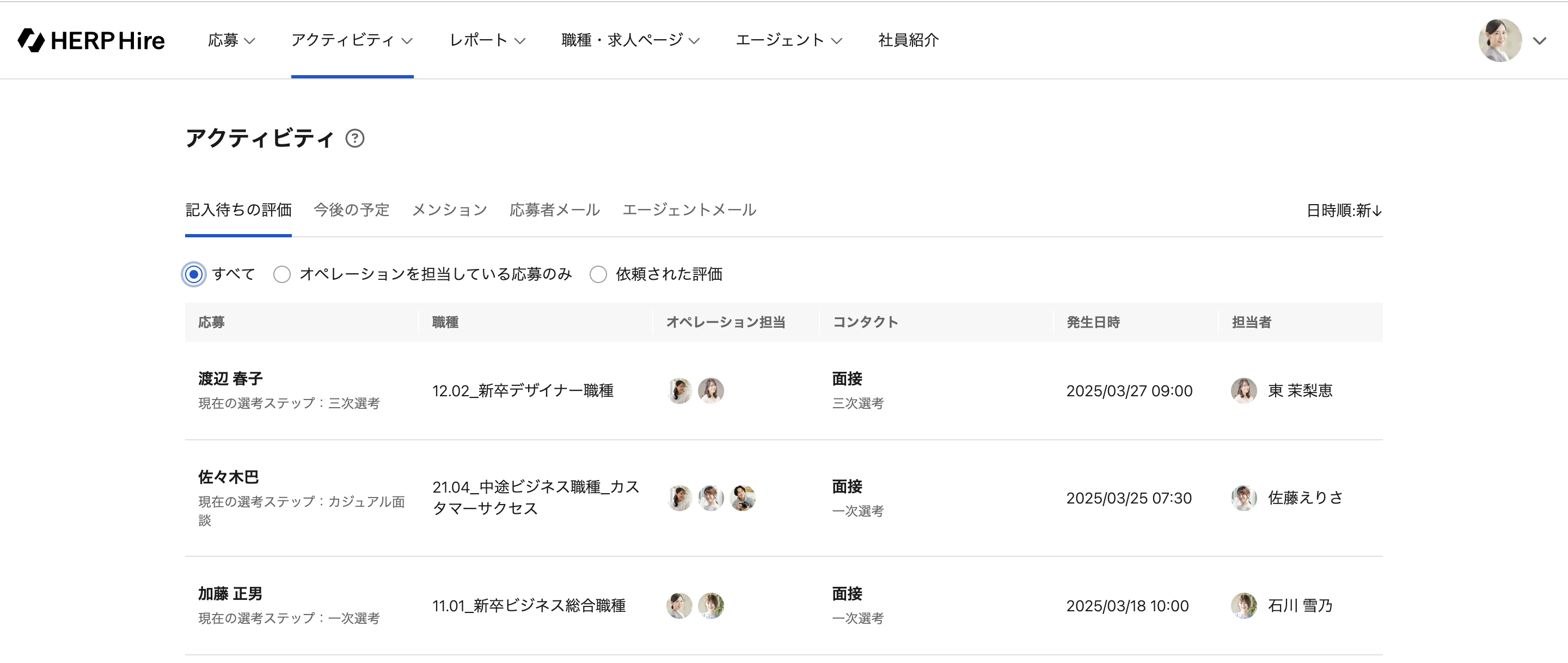Image resolution: width=1568 pixels, height=663 pixels.
Task: Select the 依頼された評価 radio button
Action: click(x=598, y=274)
